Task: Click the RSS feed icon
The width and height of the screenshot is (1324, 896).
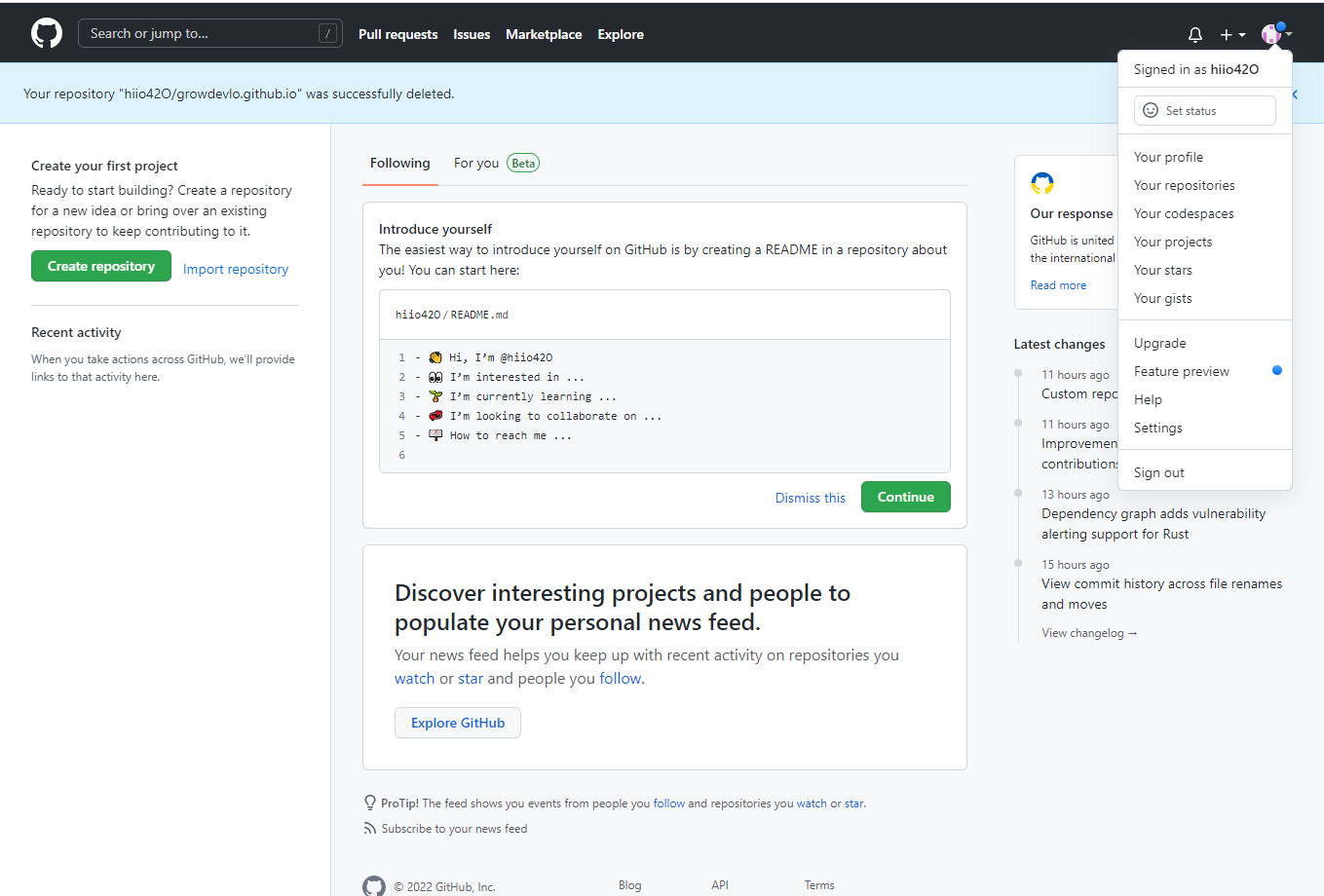Action: pos(370,829)
